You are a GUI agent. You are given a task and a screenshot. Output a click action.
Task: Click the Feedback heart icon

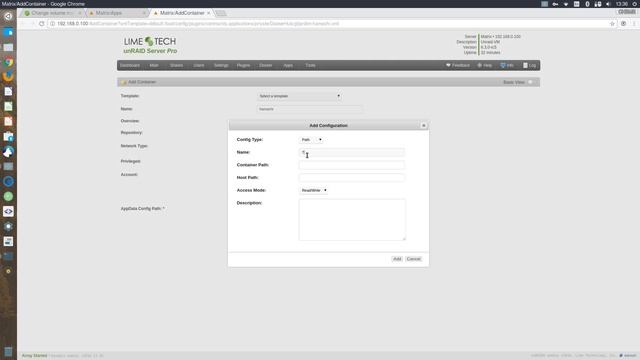[x=448, y=65]
